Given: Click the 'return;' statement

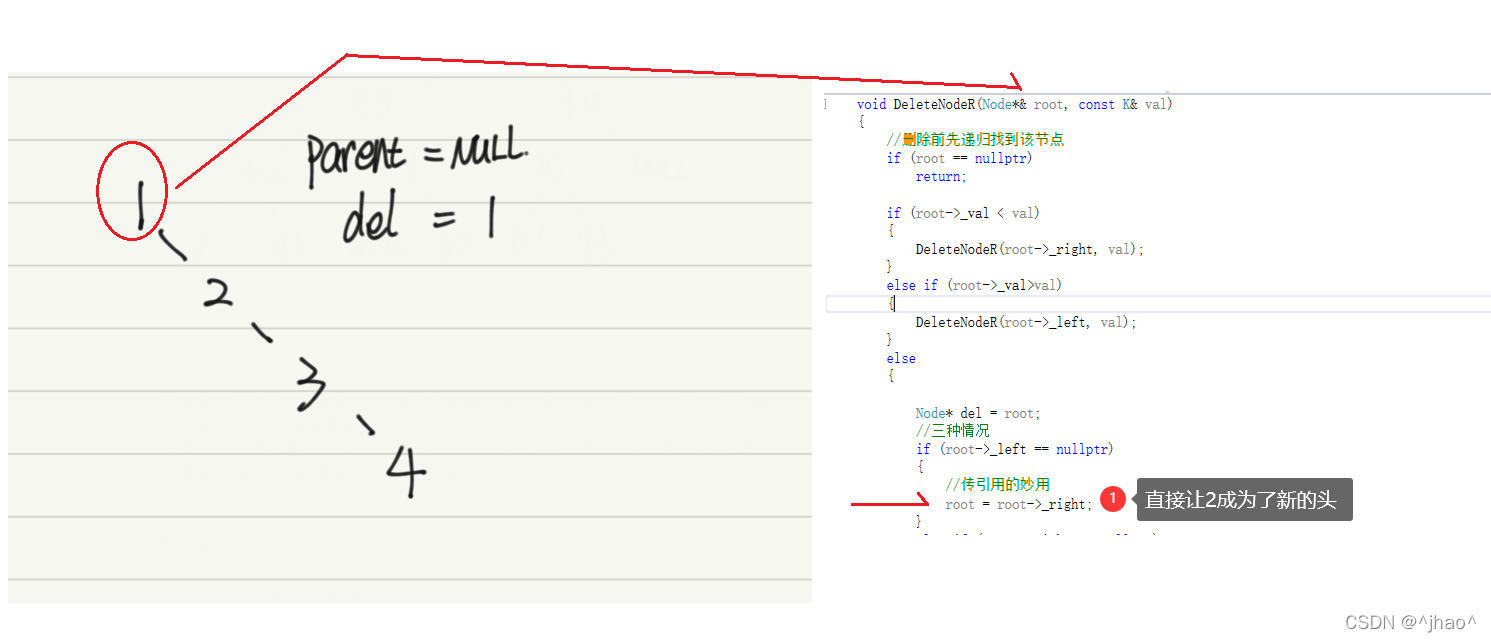Looking at the screenshot, I should pyautogui.click(x=941, y=176).
